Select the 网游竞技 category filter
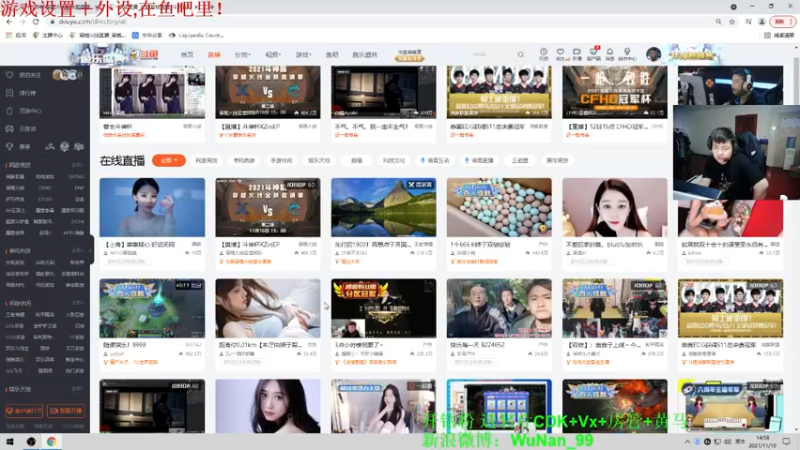Viewport: 800px width, 450px height. click(x=207, y=160)
